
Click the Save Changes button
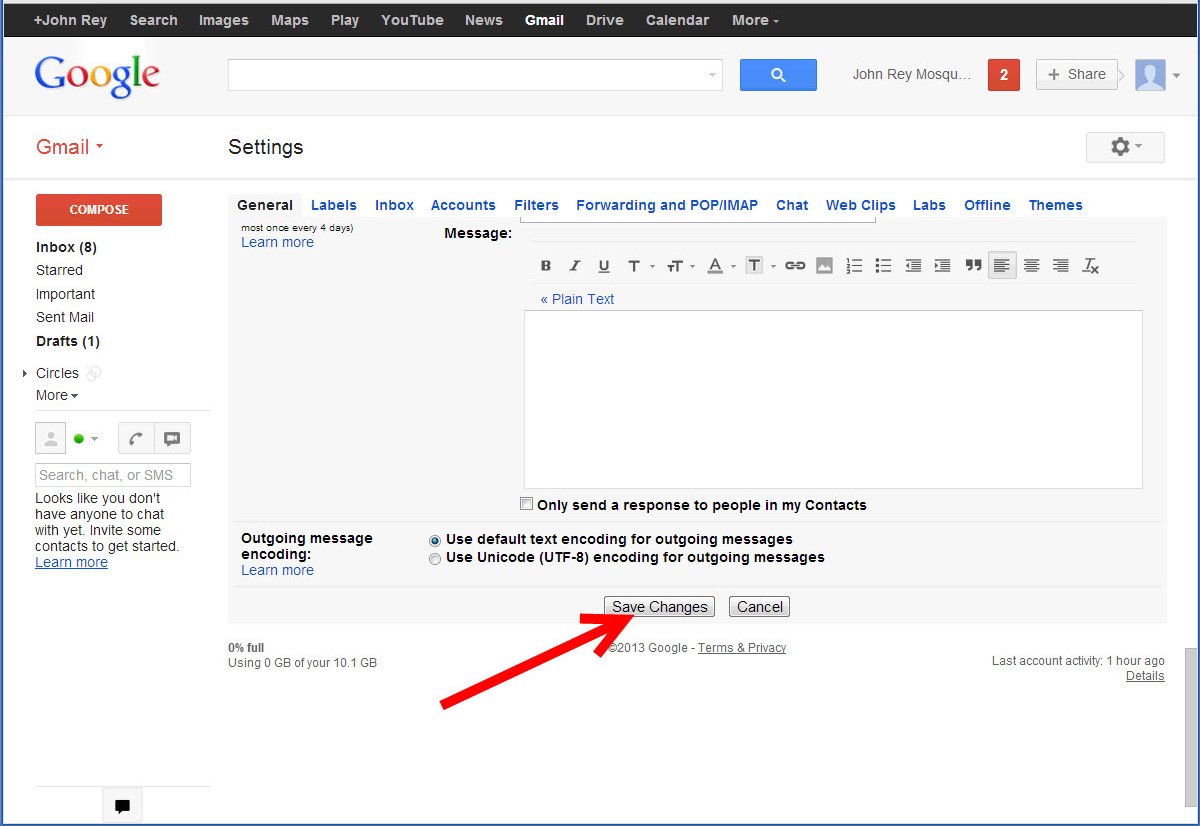pos(660,607)
